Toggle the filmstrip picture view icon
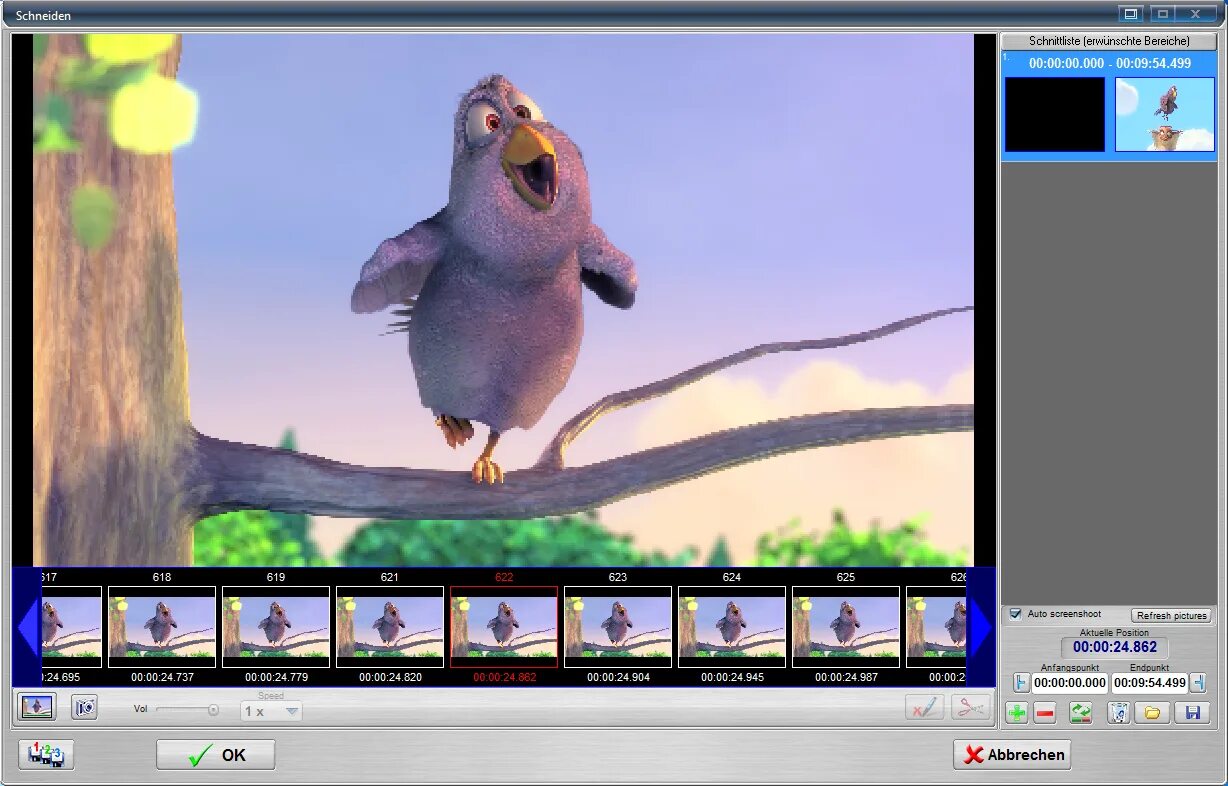The image size is (1228, 786). (x=37, y=707)
